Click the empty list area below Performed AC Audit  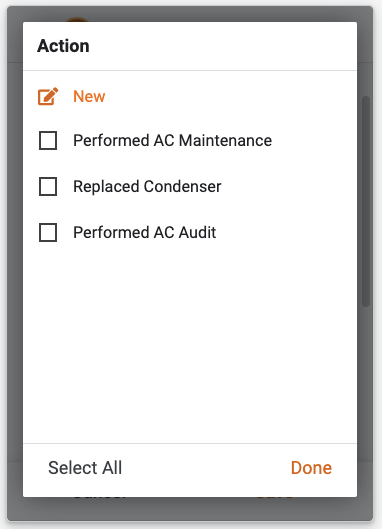190,344
